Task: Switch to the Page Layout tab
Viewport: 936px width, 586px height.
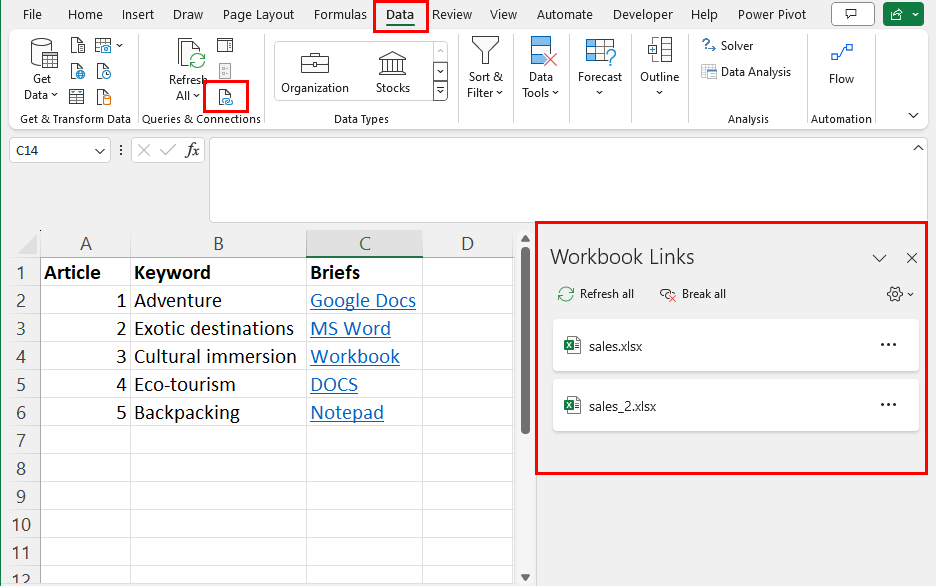Action: pos(258,14)
